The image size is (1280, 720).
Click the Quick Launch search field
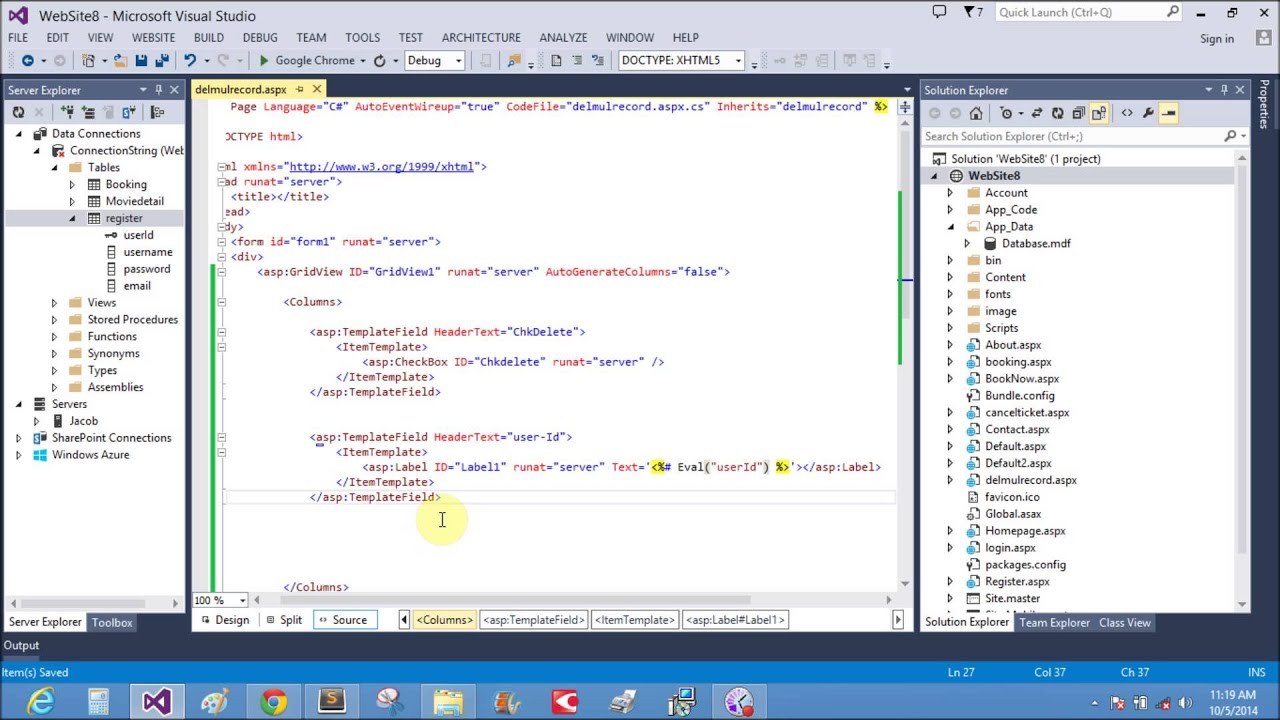pos(1089,13)
